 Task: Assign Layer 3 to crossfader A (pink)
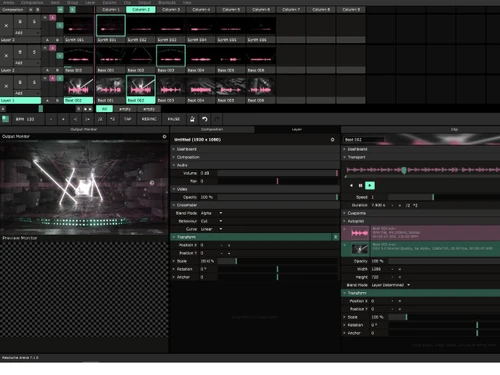point(52,18)
